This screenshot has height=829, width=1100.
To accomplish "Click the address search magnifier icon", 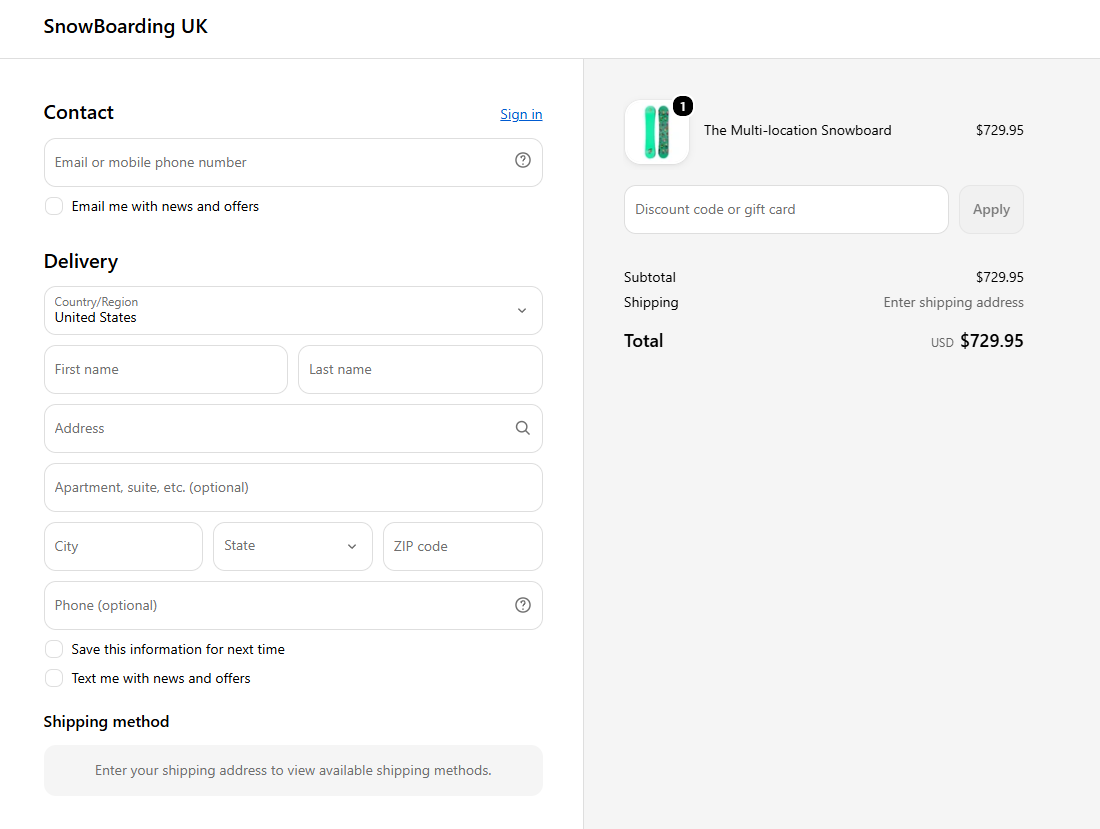I will [x=523, y=428].
